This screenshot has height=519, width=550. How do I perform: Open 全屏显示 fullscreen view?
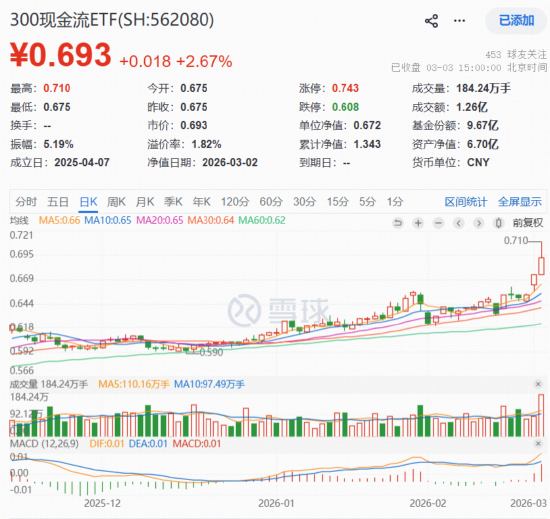520,202
